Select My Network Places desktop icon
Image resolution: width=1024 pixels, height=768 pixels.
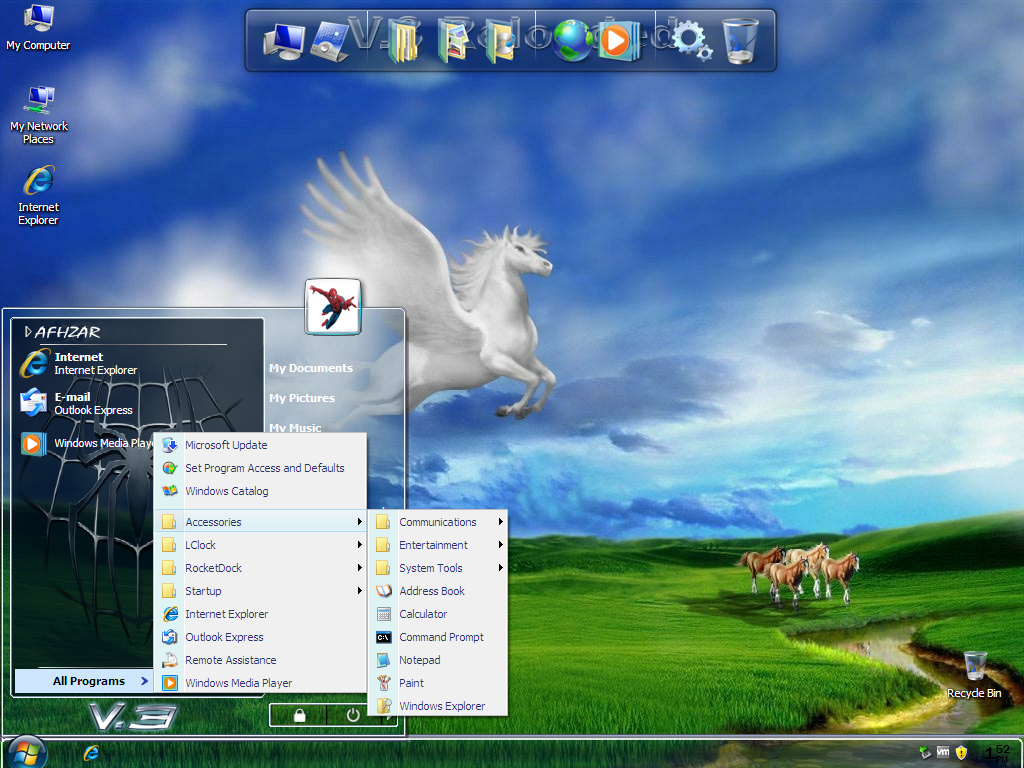pyautogui.click(x=39, y=115)
